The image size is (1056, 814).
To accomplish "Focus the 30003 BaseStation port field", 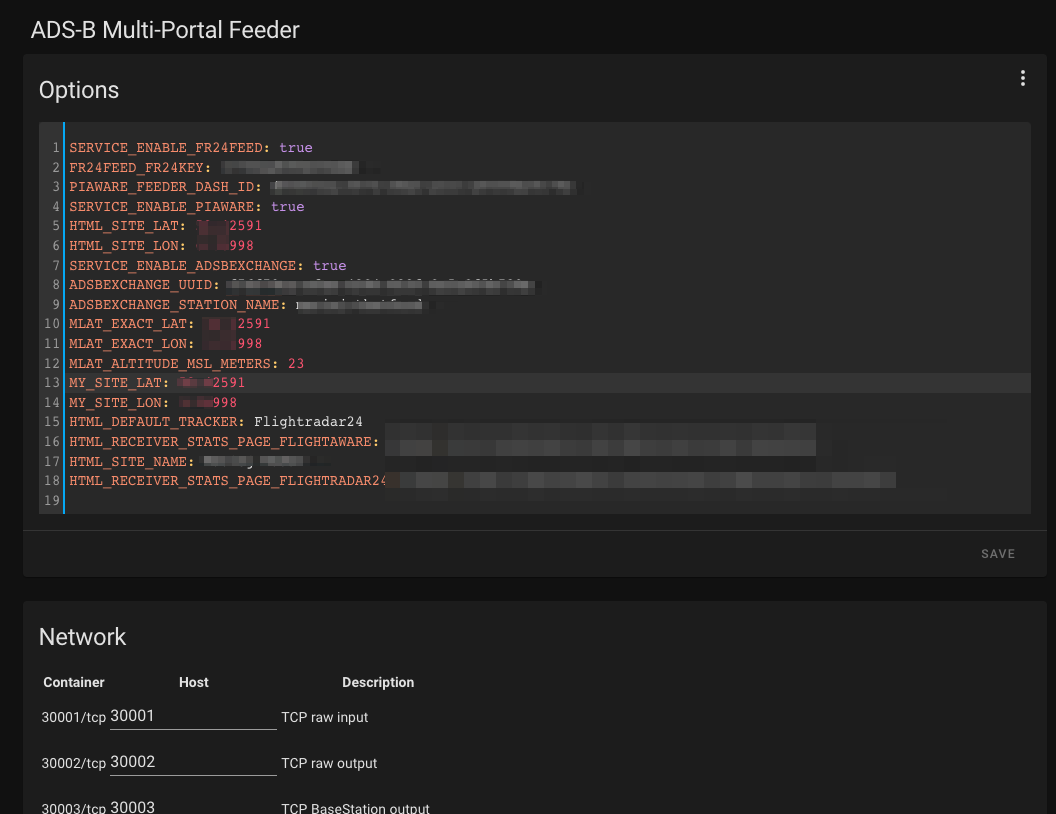I will (x=193, y=806).
